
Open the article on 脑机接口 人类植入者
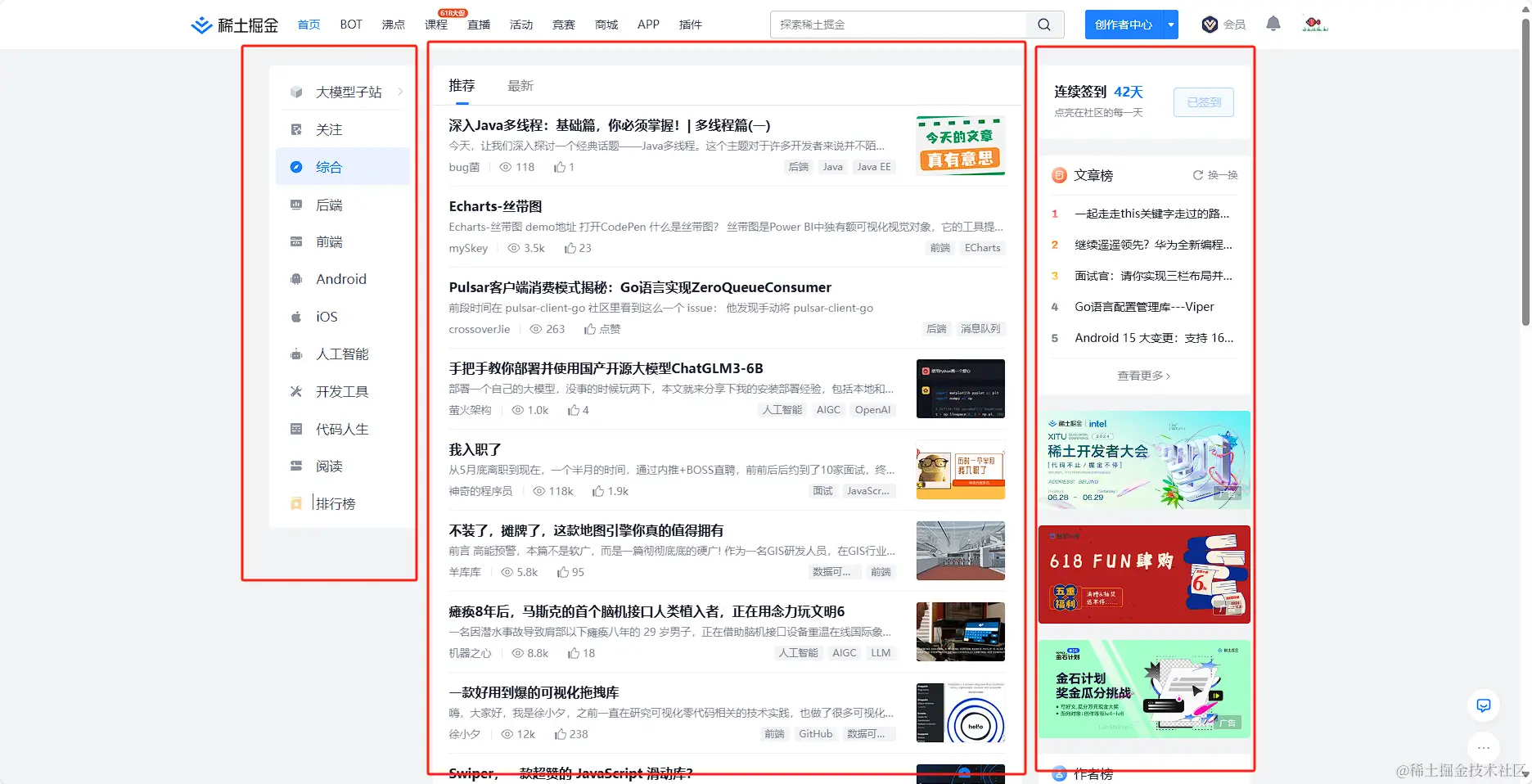[647, 611]
